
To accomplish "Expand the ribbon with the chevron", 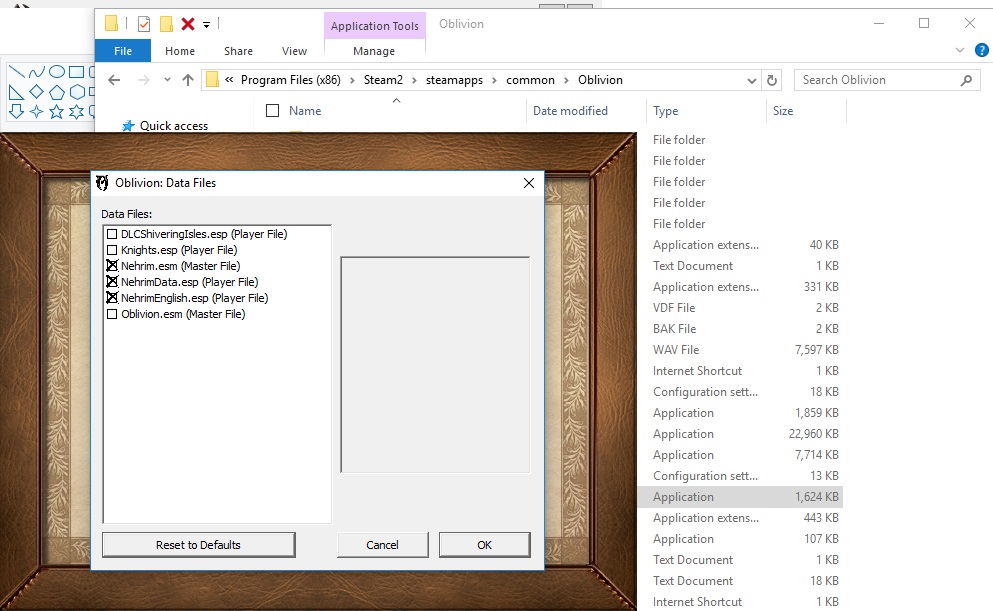I will point(959,49).
